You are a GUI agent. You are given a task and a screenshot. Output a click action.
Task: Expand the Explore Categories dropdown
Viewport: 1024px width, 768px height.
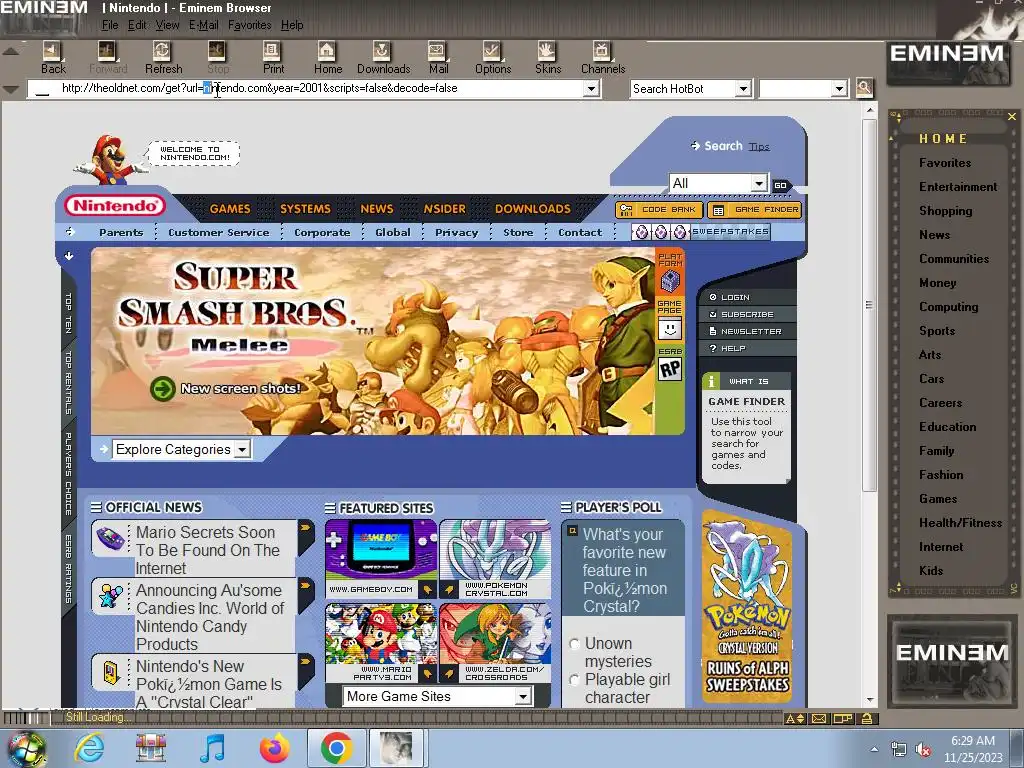pyautogui.click(x=242, y=449)
